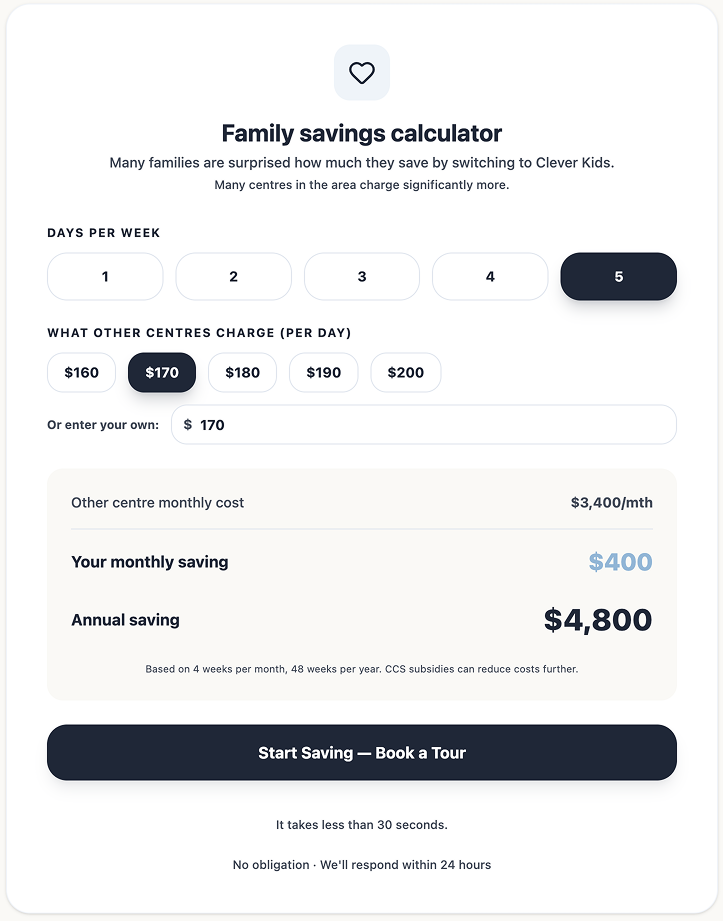Screen dimensions: 723x921
Task: Click the Family savings calculator heading
Action: [362, 133]
